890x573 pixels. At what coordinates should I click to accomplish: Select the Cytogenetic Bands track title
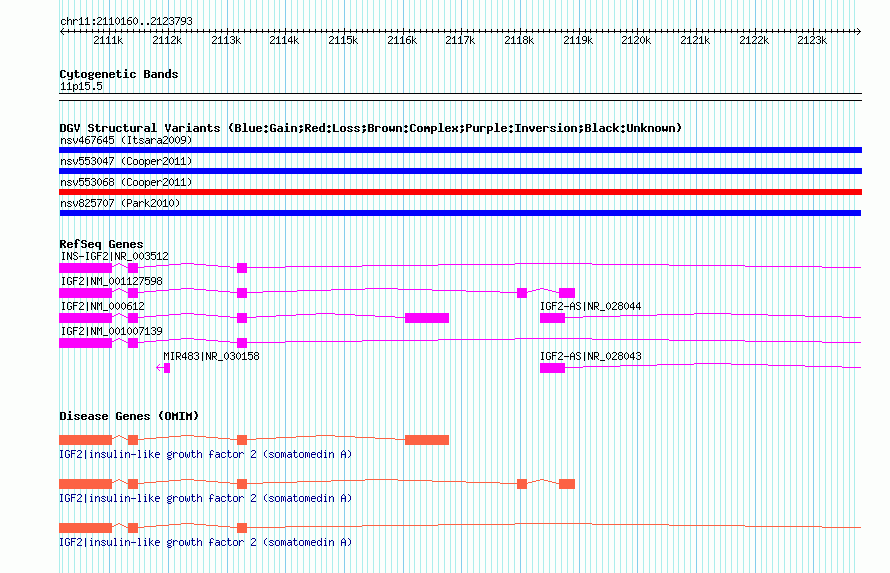(119, 74)
